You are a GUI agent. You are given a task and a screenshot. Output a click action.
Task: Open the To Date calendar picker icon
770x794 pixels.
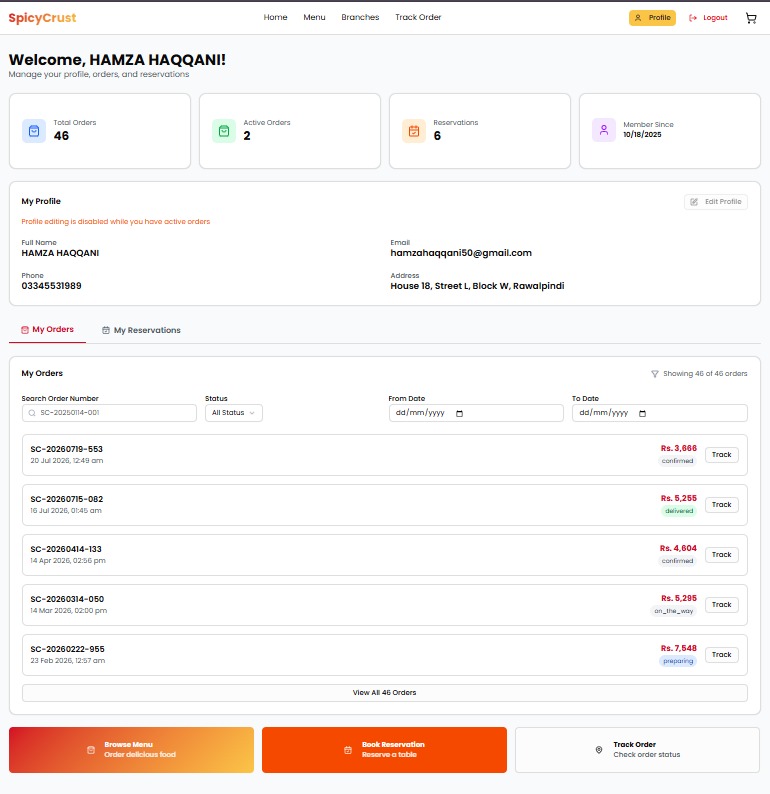click(x=642, y=413)
